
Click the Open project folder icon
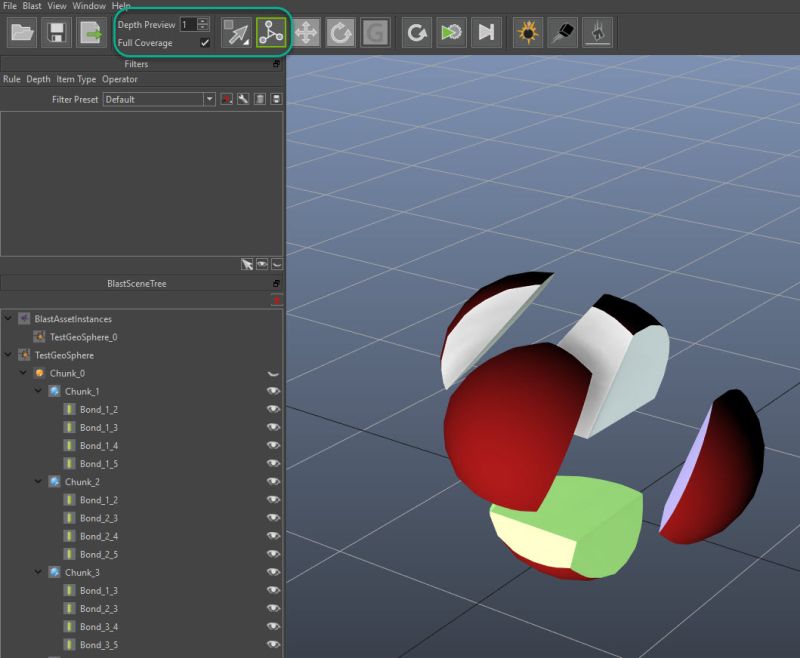[x=22, y=33]
